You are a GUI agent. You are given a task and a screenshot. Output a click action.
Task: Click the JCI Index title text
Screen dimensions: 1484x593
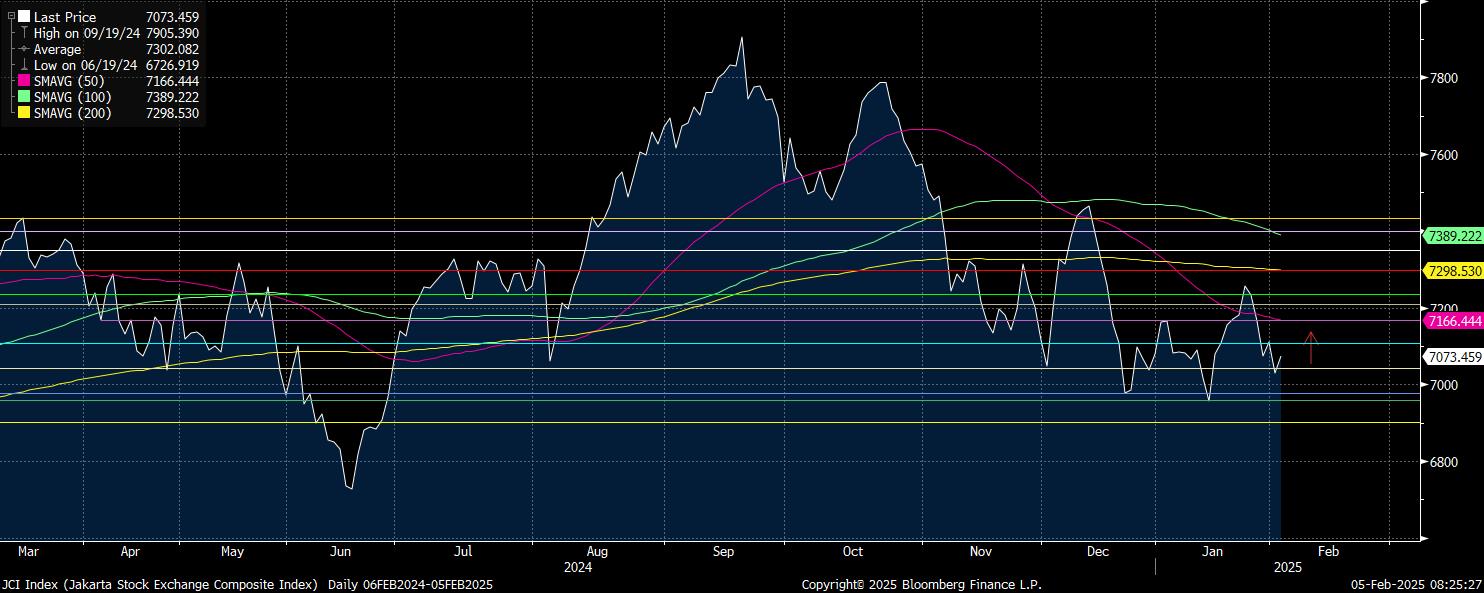click(x=160, y=584)
